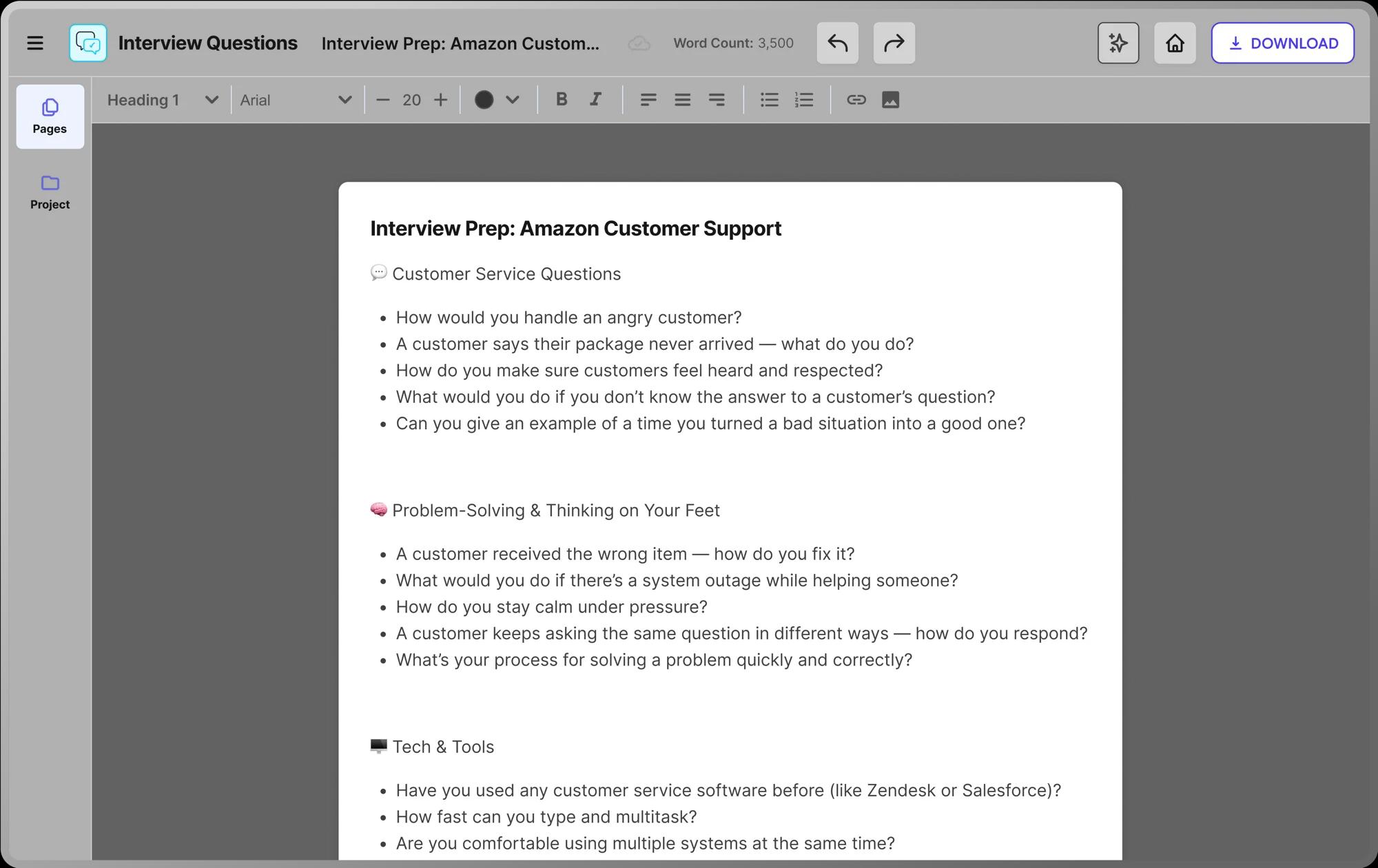Open the Pages panel in the sidebar

50,116
